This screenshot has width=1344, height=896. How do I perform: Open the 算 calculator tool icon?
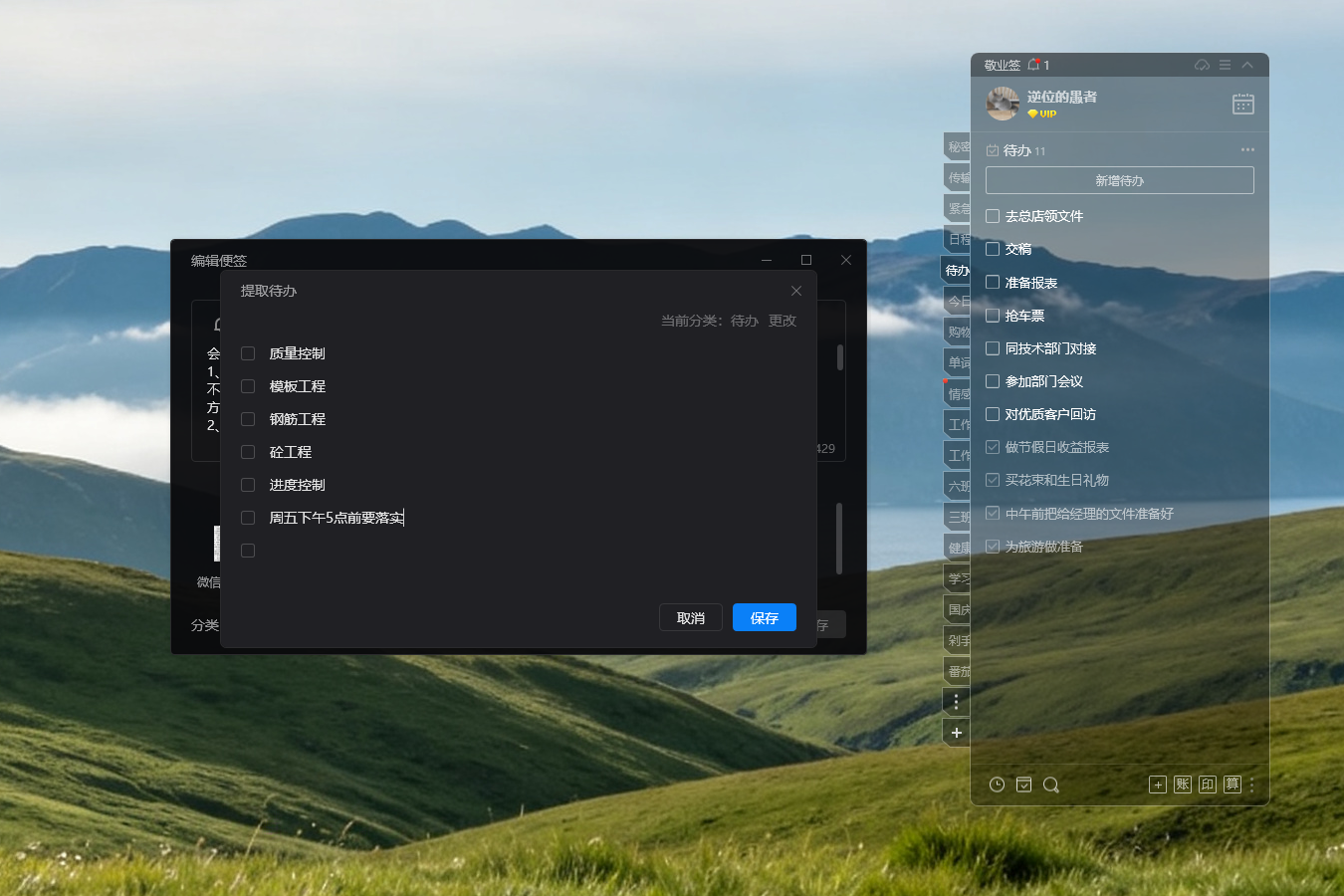[1232, 784]
